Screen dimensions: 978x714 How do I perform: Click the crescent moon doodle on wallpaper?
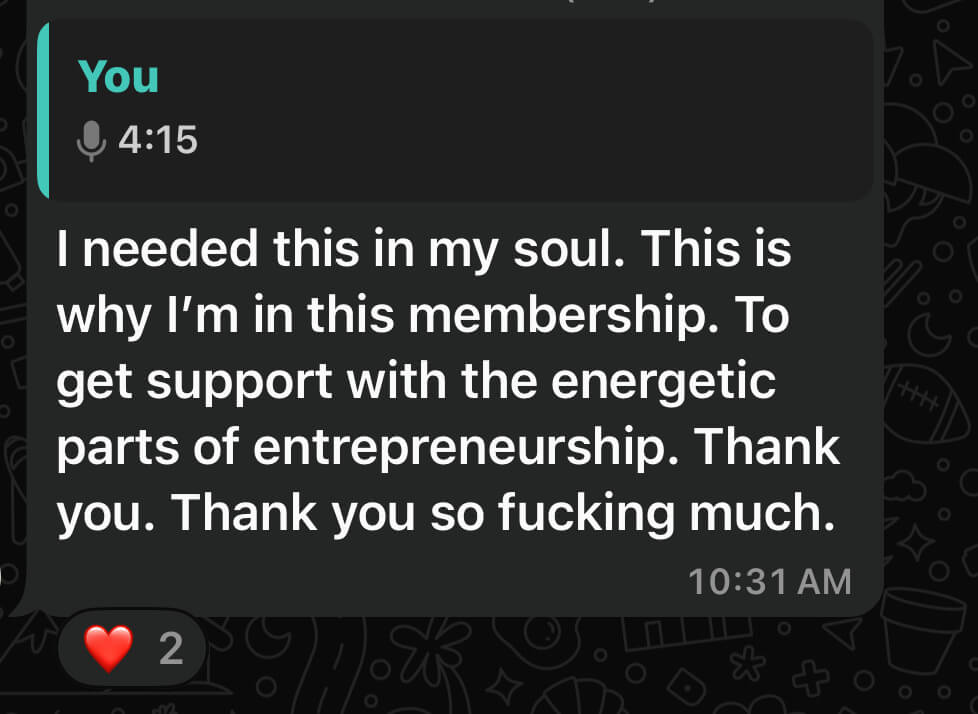(x=928, y=334)
